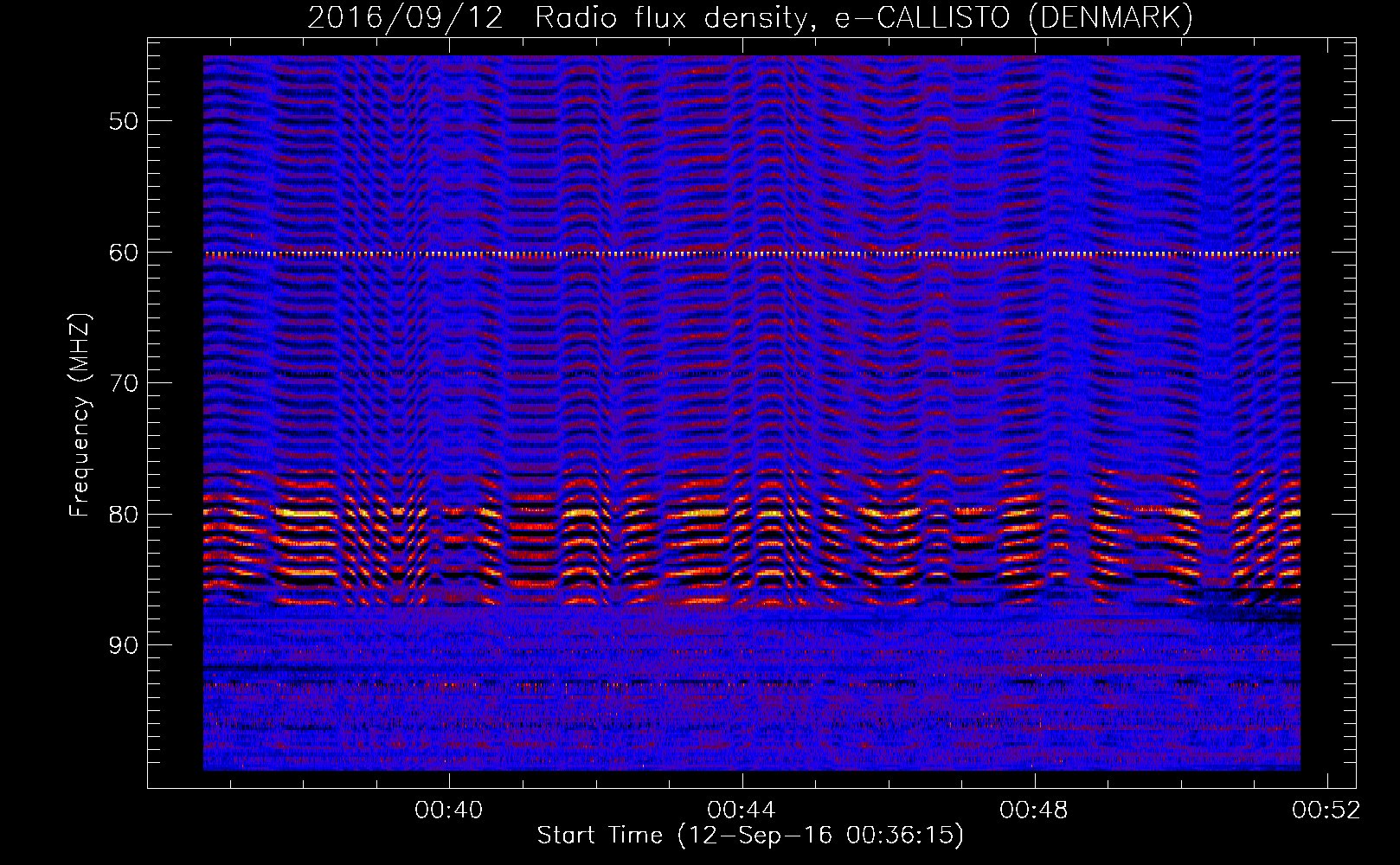1400x865 pixels.
Task: Click the 'Start Time (12-Sep-16 00:36:15)' x-axis label
Action: [750, 836]
